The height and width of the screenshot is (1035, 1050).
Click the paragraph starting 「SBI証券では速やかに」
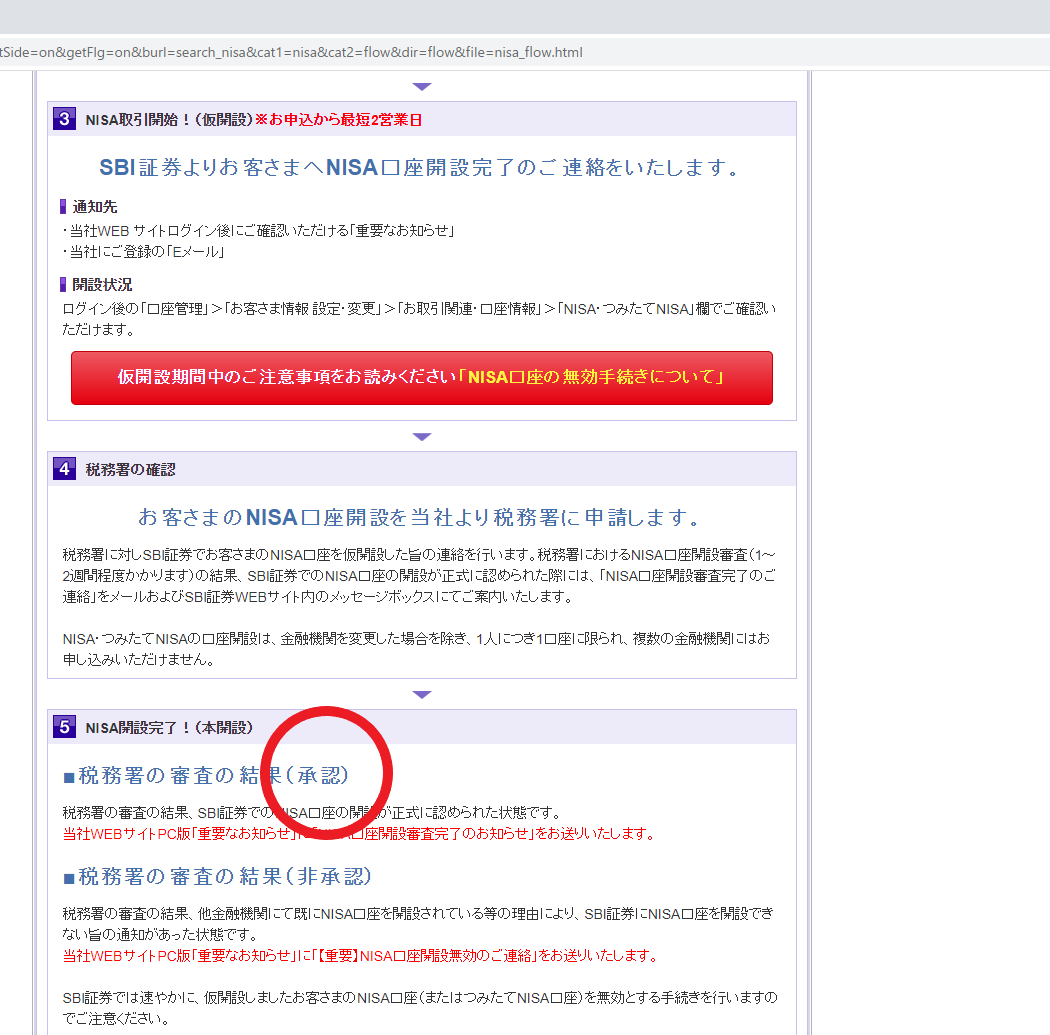point(420,1008)
